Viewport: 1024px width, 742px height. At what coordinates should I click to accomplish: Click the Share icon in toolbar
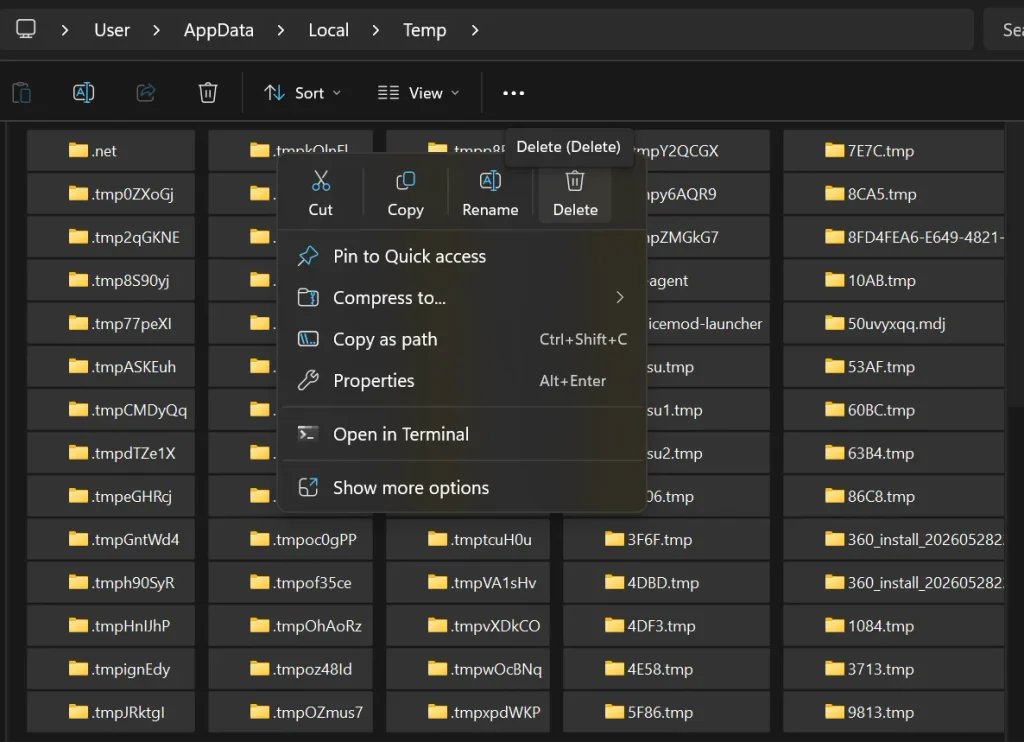tap(146, 93)
